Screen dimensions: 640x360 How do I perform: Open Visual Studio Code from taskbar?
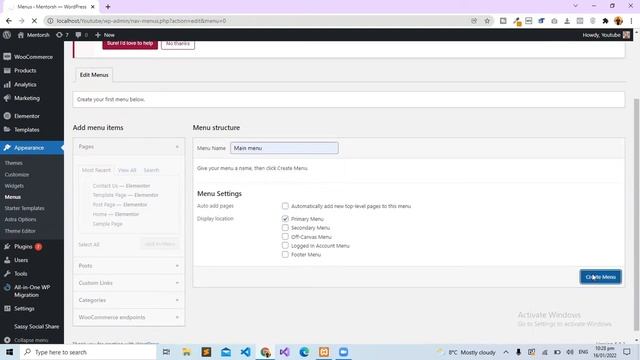tap(245, 352)
